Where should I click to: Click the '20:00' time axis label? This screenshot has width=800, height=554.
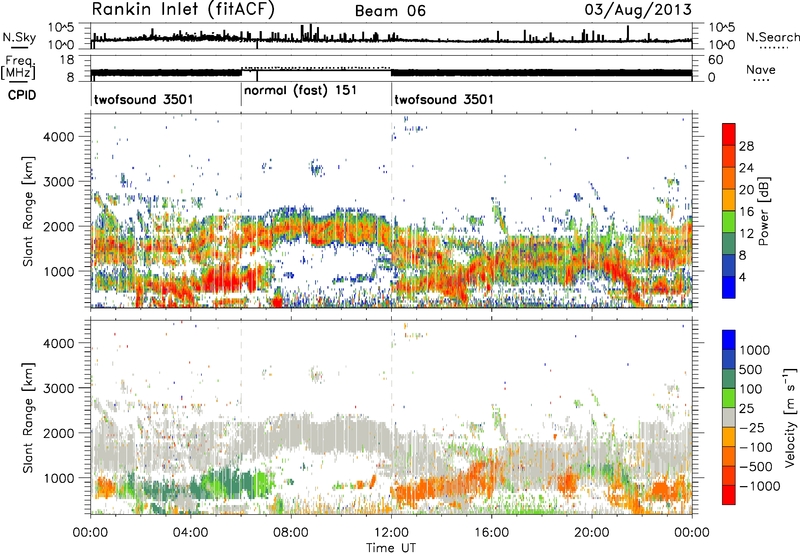pos(592,533)
